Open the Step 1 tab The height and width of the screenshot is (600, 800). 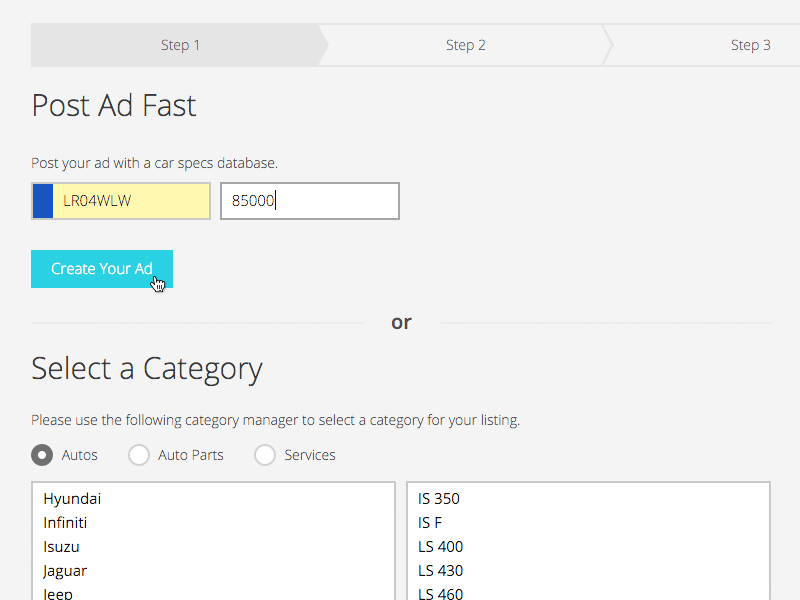point(180,45)
